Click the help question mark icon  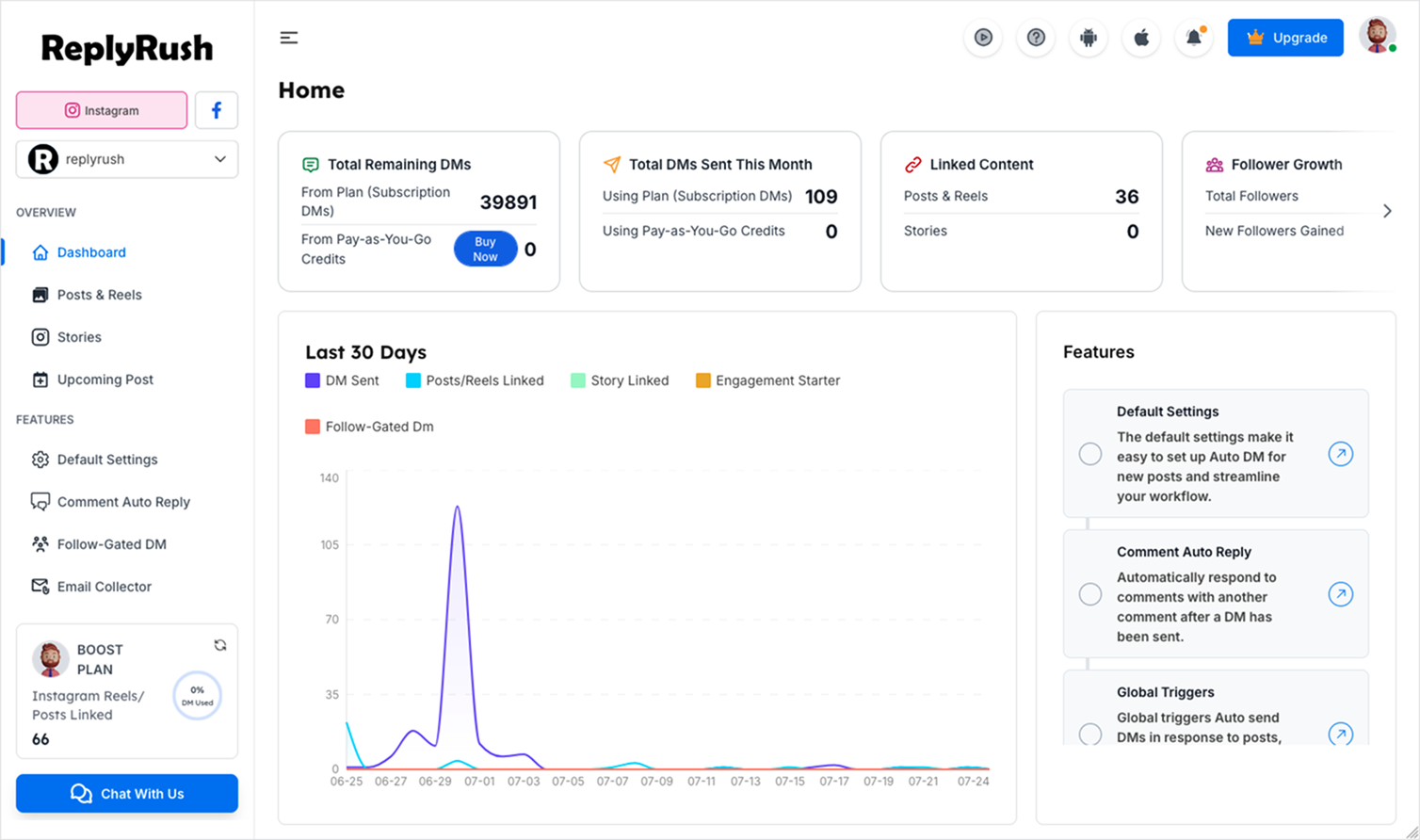1036,38
